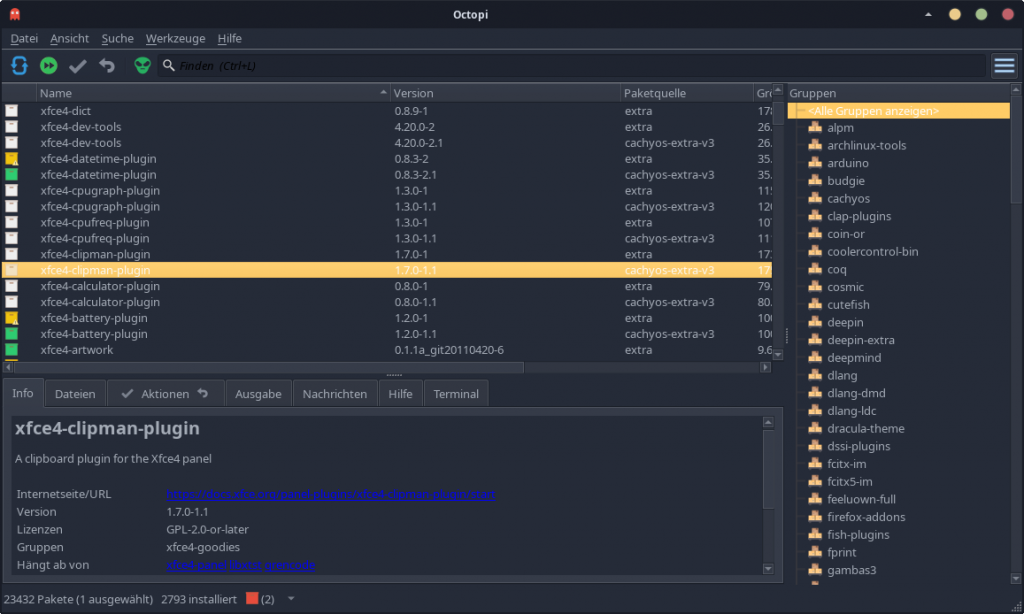This screenshot has width=1024, height=614.
Task: Click the status icon beside xfce4-artwork
Action: click(12, 350)
